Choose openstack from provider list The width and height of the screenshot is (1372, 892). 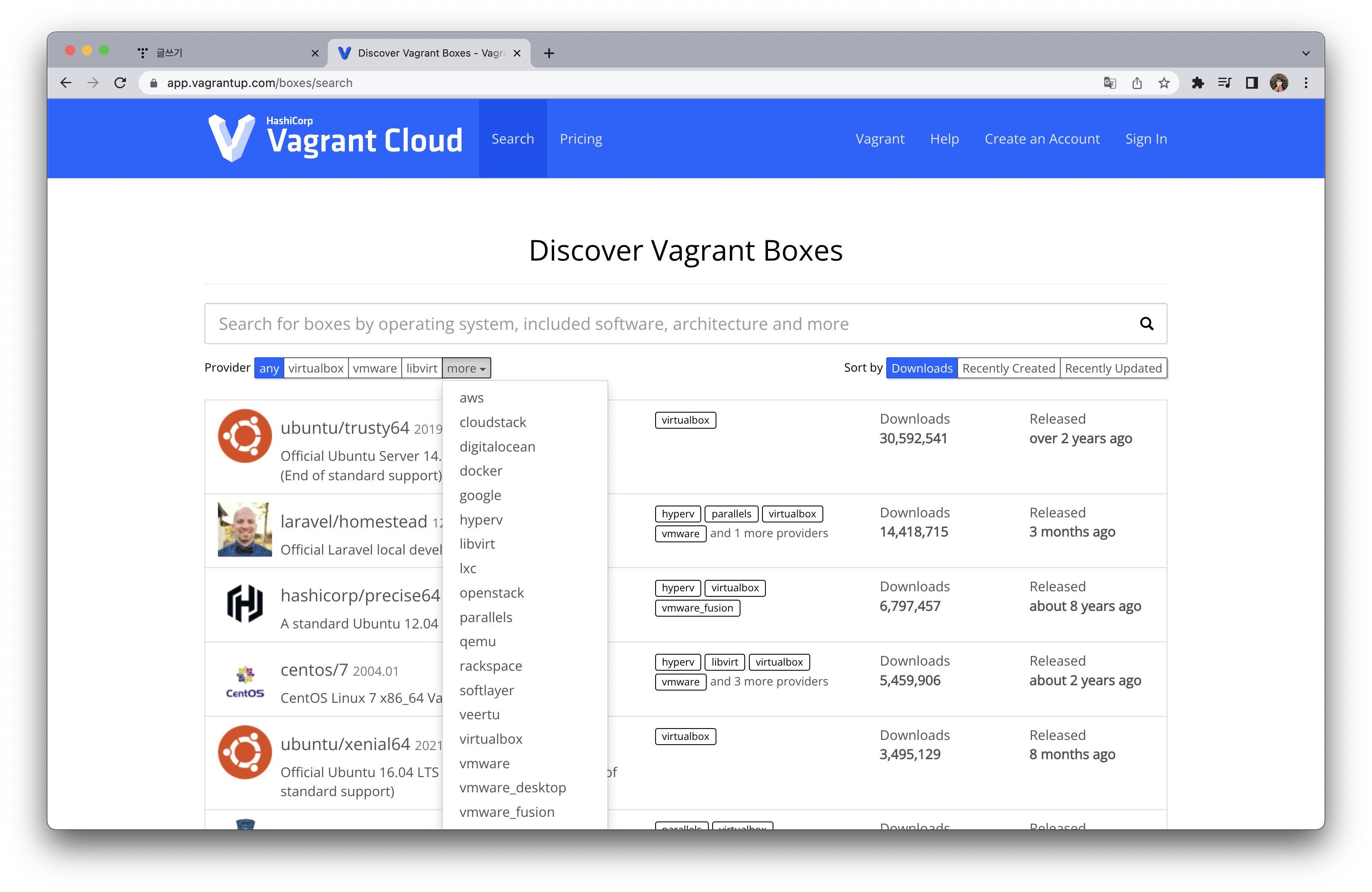pos(525,593)
